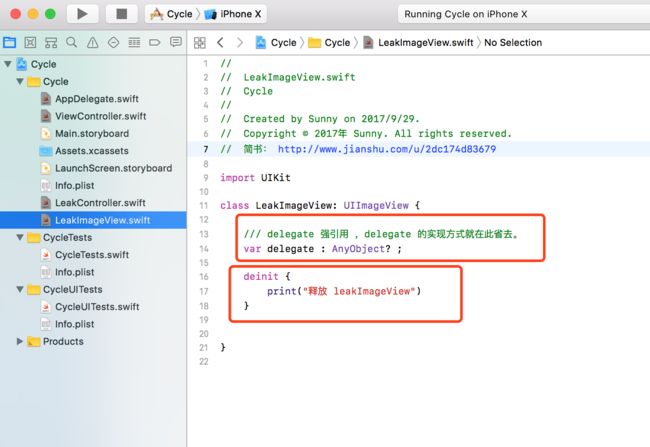Click 'var delegate : AnyObject?' line

point(323,249)
